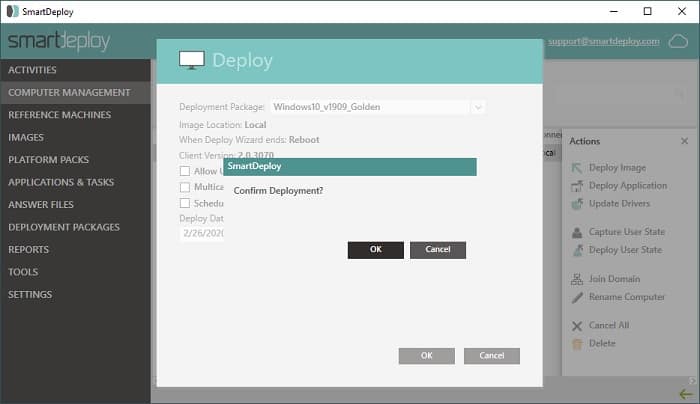Open the Computer Management section
The image size is (700, 404).
(x=70, y=92)
